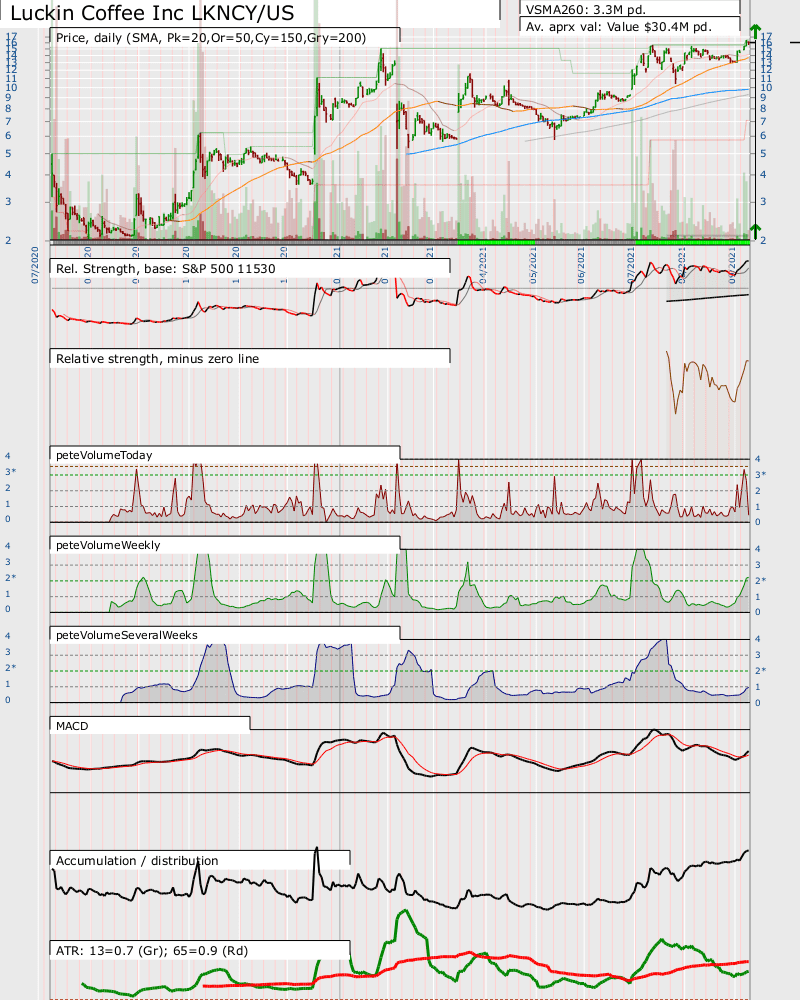The height and width of the screenshot is (1000, 800).
Task: Click the tallest peak of the green ATR line
Action: (x=404, y=912)
